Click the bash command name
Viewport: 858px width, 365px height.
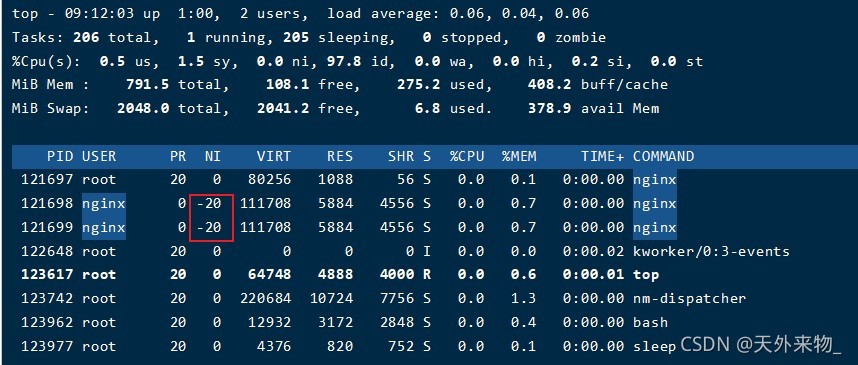(x=651, y=322)
